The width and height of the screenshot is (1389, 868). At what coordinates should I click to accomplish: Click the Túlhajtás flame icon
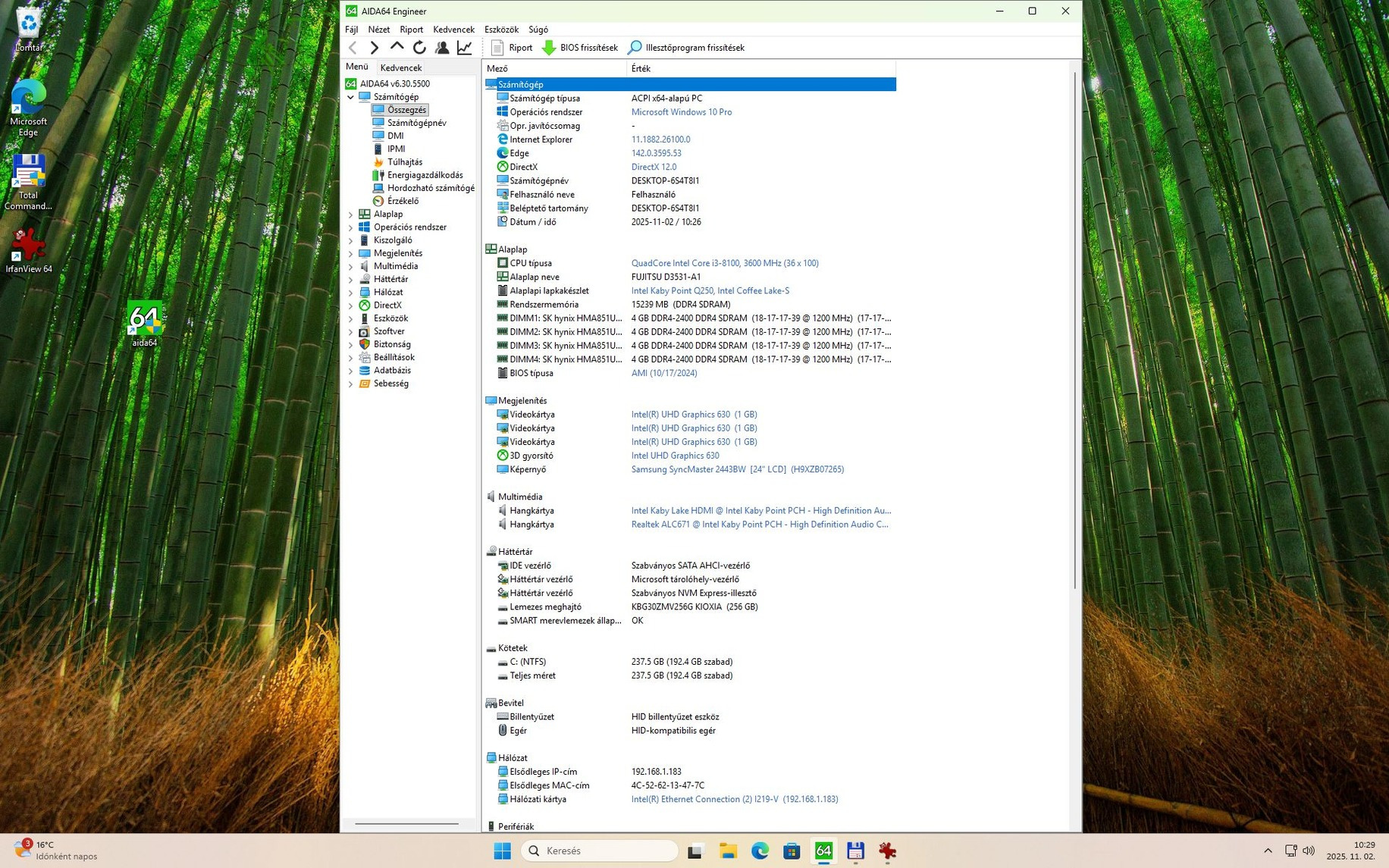[378, 162]
